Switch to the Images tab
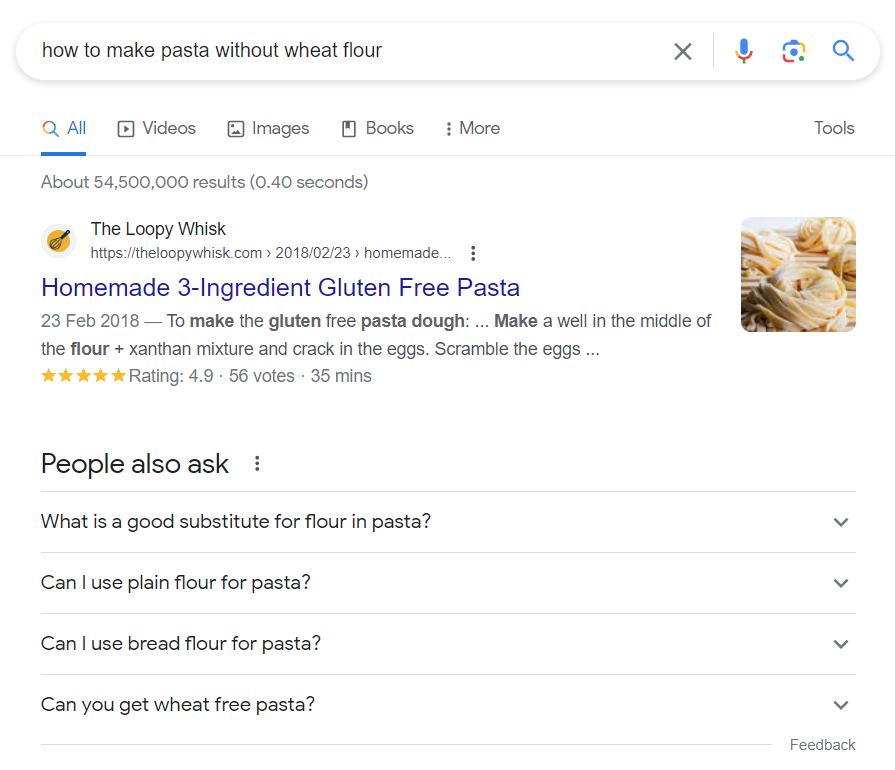 click(268, 128)
